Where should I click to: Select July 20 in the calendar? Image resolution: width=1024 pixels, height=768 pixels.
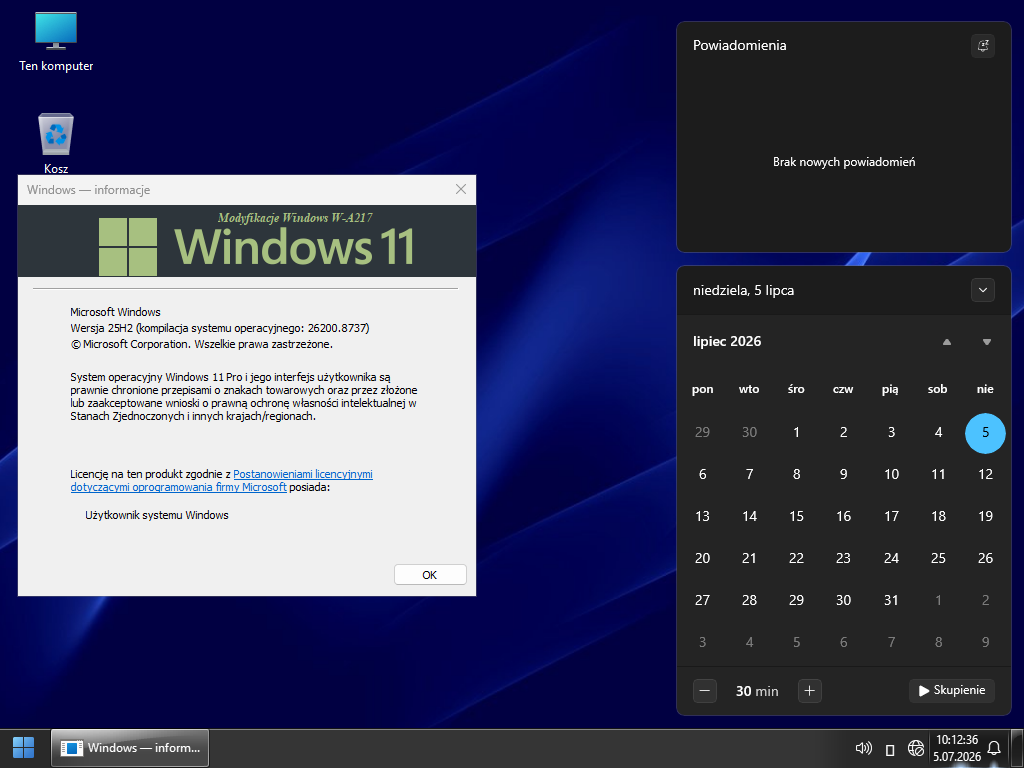702,558
